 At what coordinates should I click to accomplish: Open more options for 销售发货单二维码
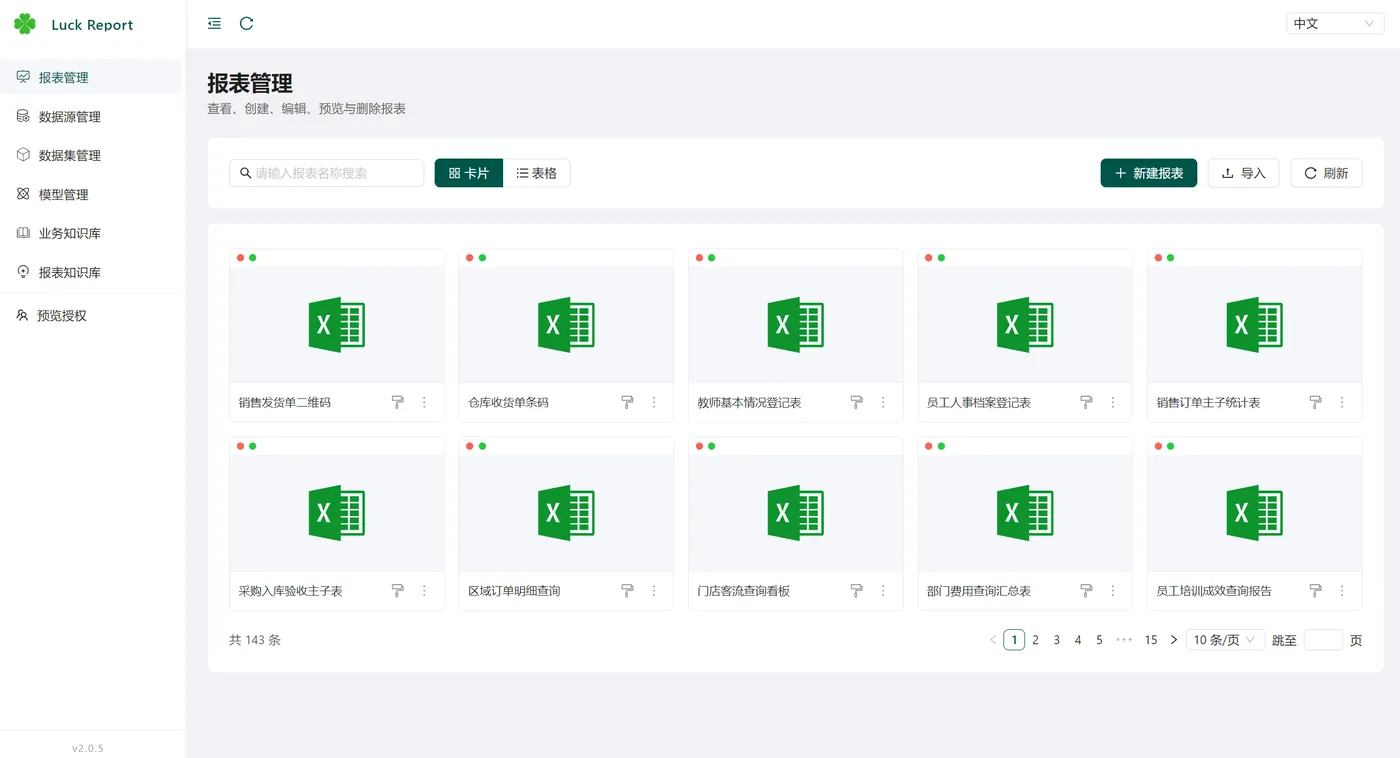[424, 402]
